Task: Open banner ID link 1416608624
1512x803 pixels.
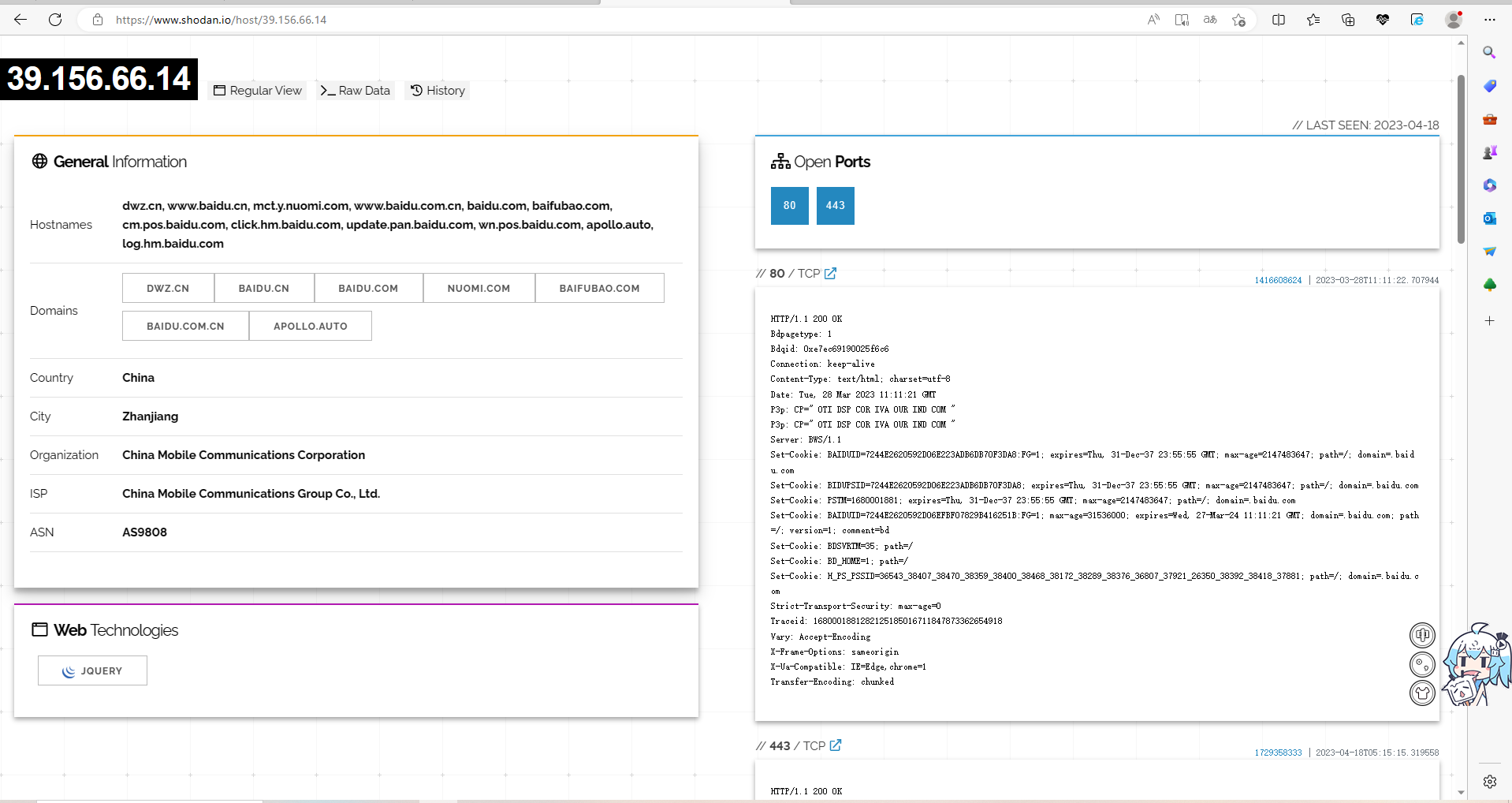Action: (x=1278, y=280)
